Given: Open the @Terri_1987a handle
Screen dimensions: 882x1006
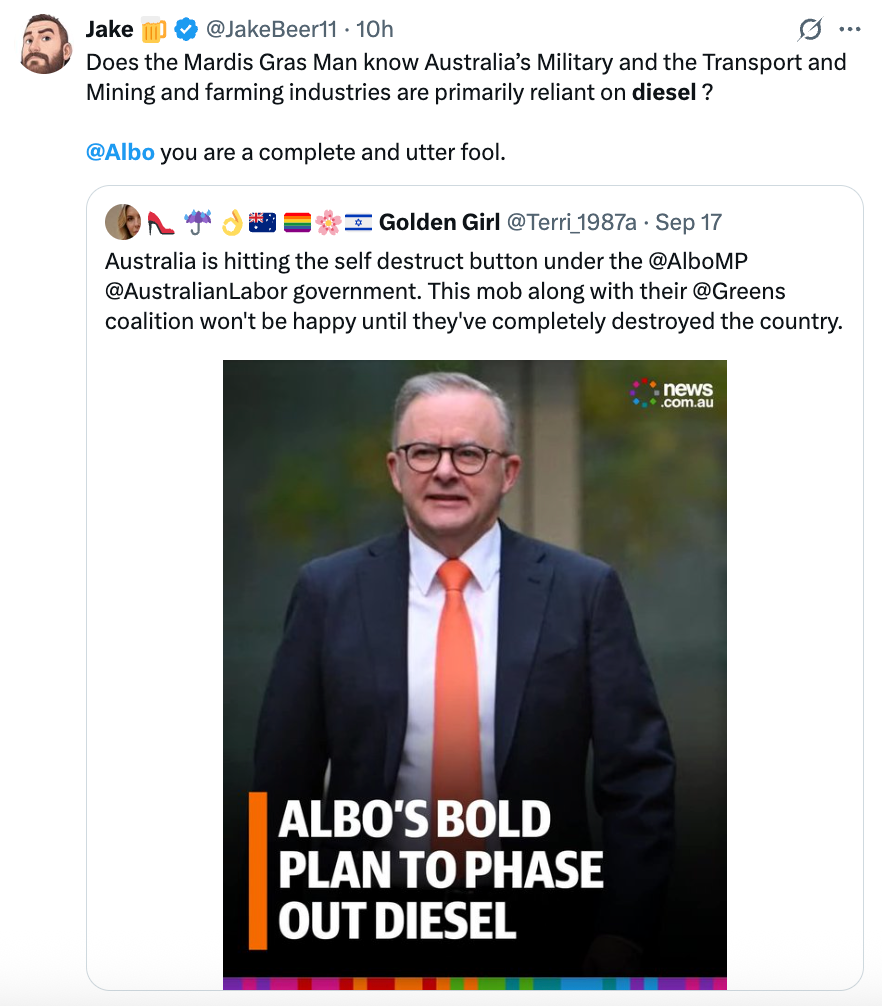Looking at the screenshot, I should pos(573,222).
